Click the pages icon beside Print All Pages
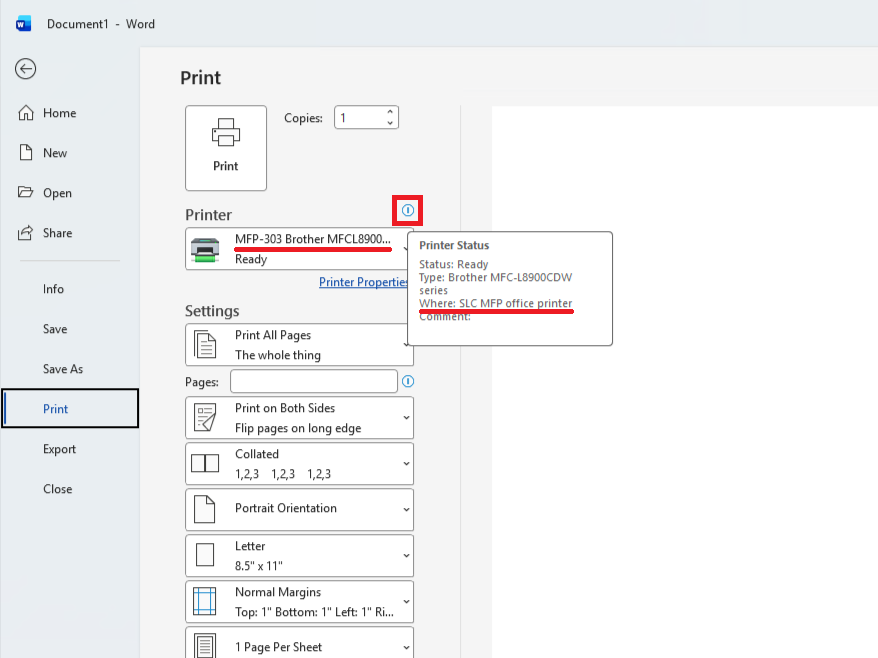The image size is (878, 658). 205,344
